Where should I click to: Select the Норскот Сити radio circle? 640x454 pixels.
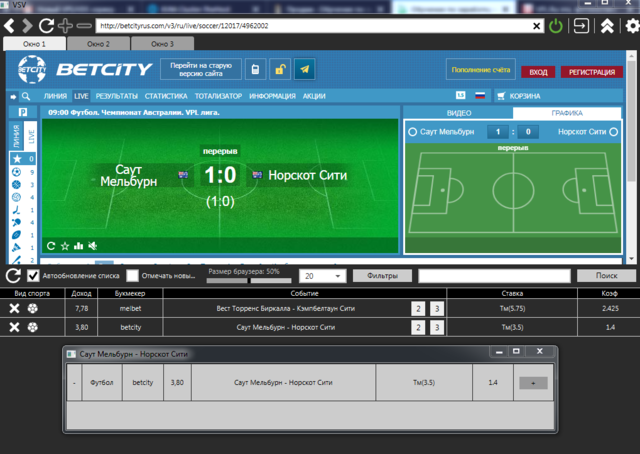click(613, 132)
